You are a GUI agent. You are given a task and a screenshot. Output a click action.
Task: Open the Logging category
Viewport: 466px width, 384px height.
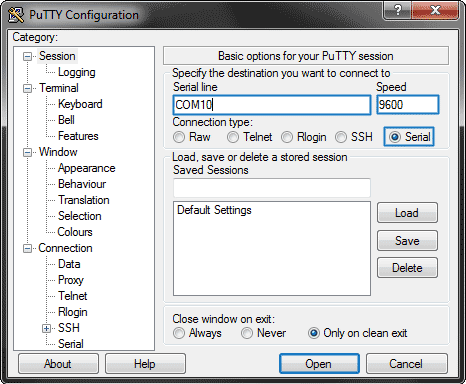77,72
